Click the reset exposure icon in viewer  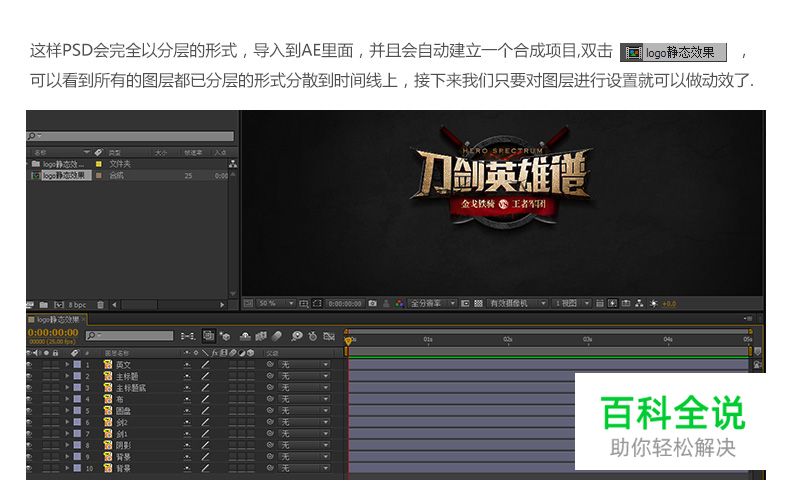(x=654, y=304)
